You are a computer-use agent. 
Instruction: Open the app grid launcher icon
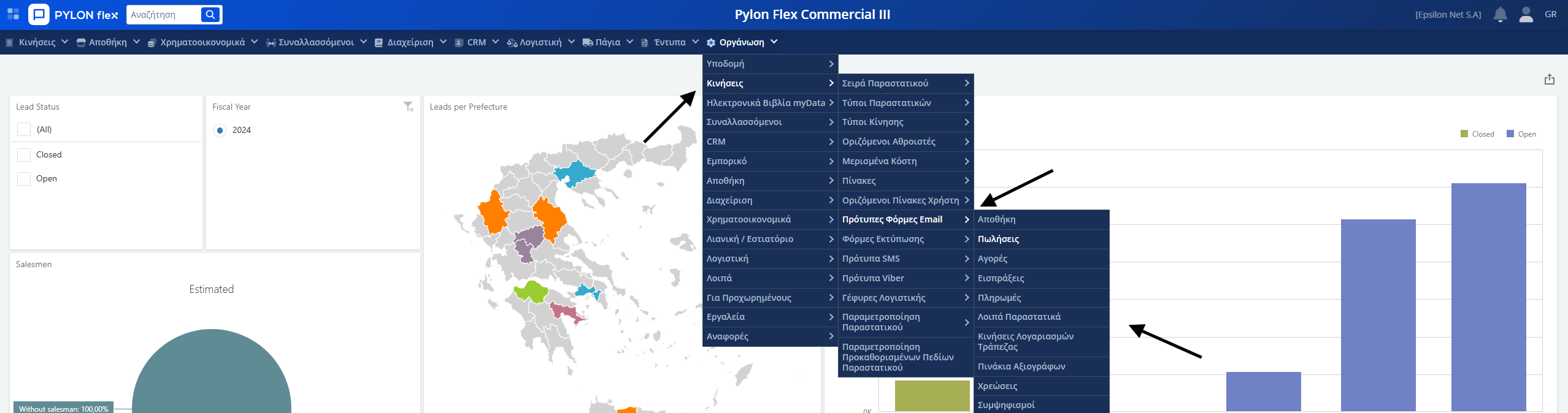click(x=13, y=14)
